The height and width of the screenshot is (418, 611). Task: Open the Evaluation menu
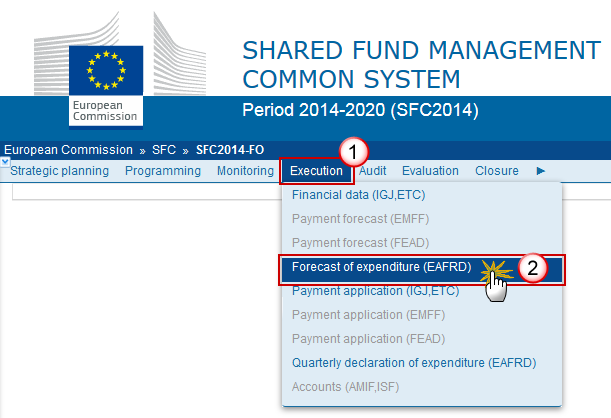pyautogui.click(x=430, y=171)
